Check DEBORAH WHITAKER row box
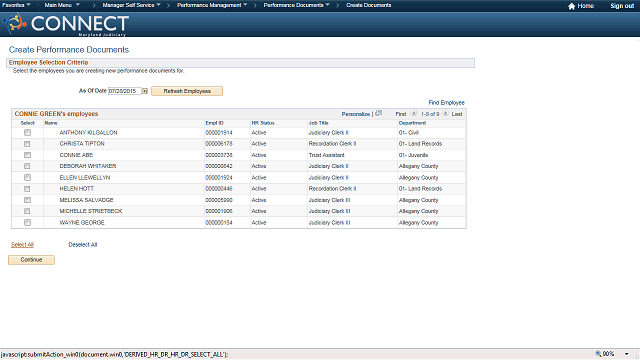The image size is (640, 360). click(x=27, y=166)
